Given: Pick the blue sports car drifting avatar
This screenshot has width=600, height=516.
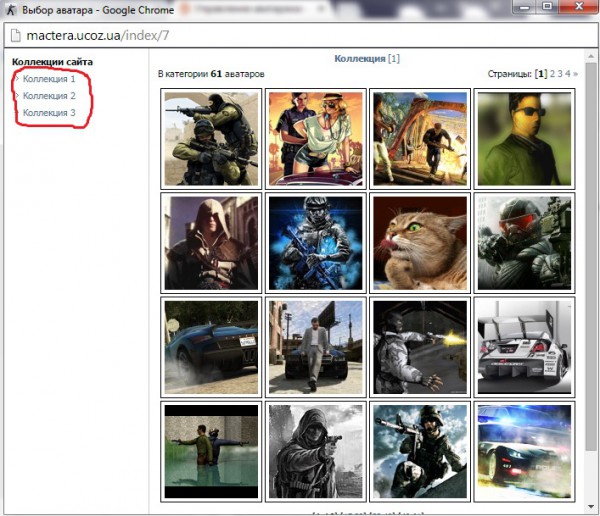Looking at the screenshot, I should (211, 347).
